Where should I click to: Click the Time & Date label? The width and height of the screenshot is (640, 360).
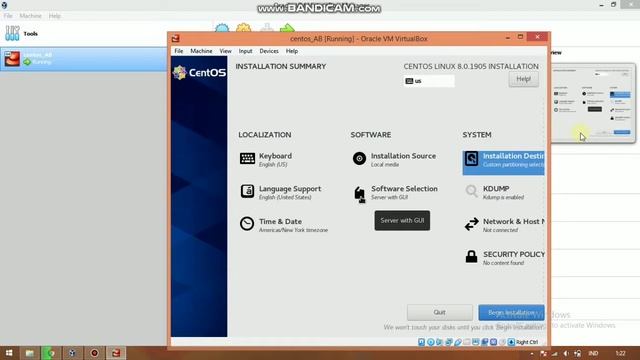(x=280, y=221)
